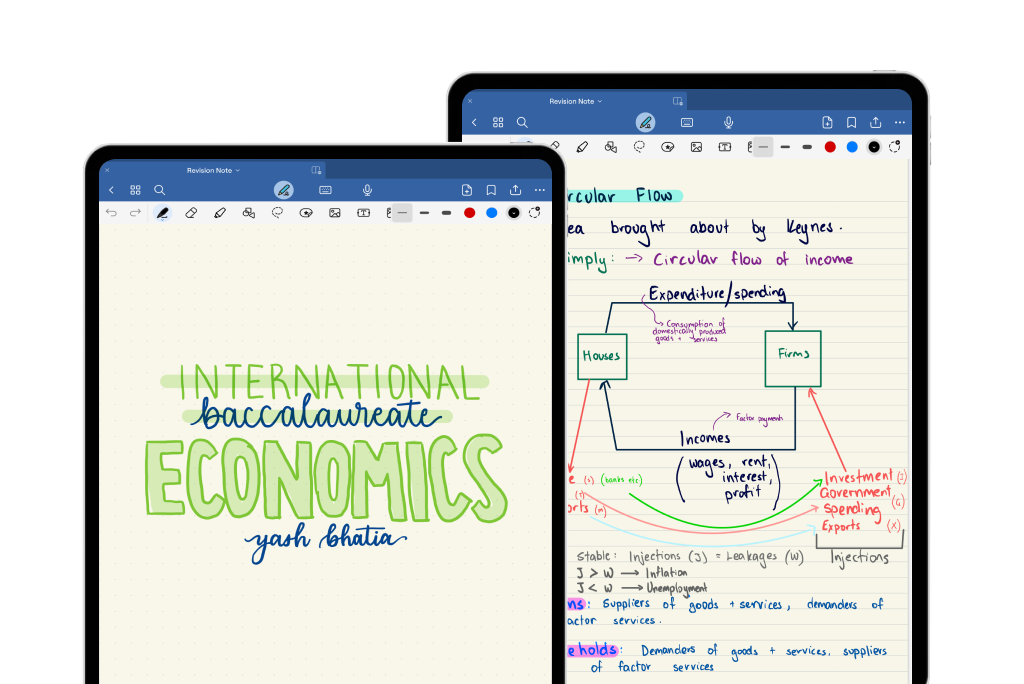Screen dimensions: 1024x684
Task: Bookmark the page on left iPad
Action: pyautogui.click(x=491, y=190)
